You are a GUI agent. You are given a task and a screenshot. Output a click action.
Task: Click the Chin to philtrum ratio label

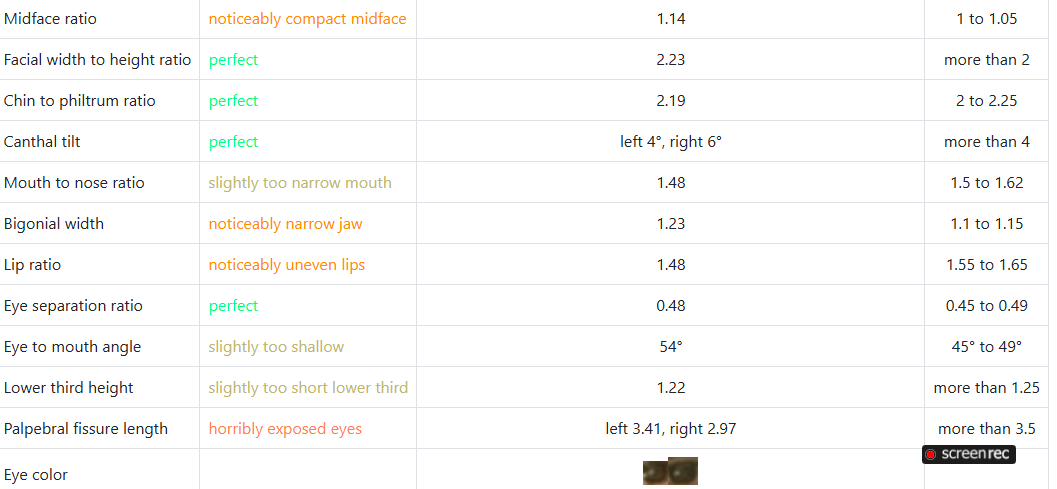pos(79,101)
